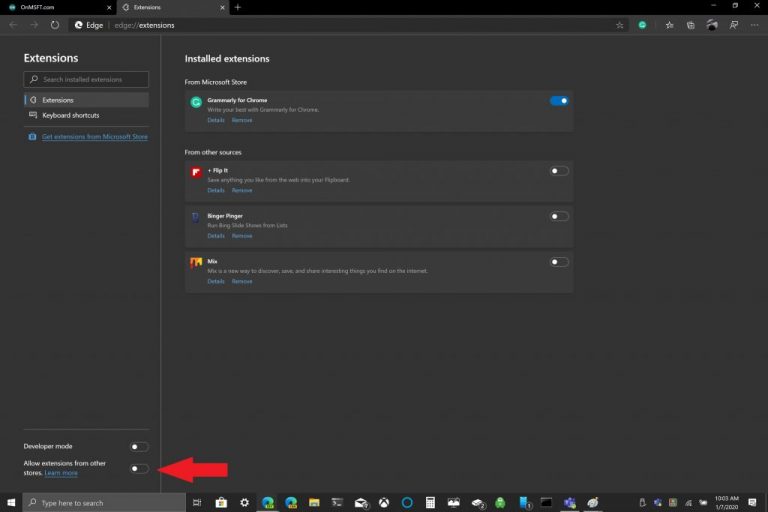
Task: Enable the Flip It extension
Action: click(x=559, y=171)
